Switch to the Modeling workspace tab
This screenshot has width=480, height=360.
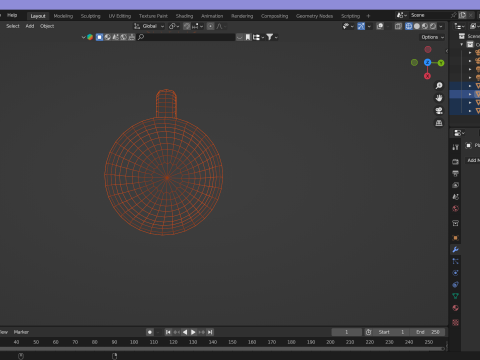(x=63, y=16)
